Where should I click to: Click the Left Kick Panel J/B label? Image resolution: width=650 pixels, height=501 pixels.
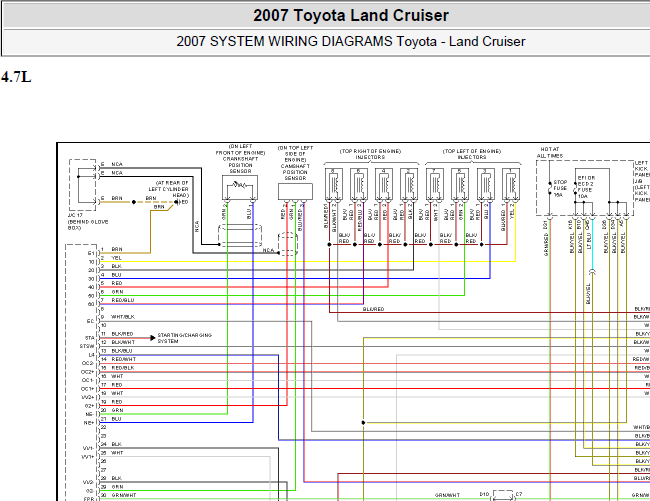[x=642, y=182]
